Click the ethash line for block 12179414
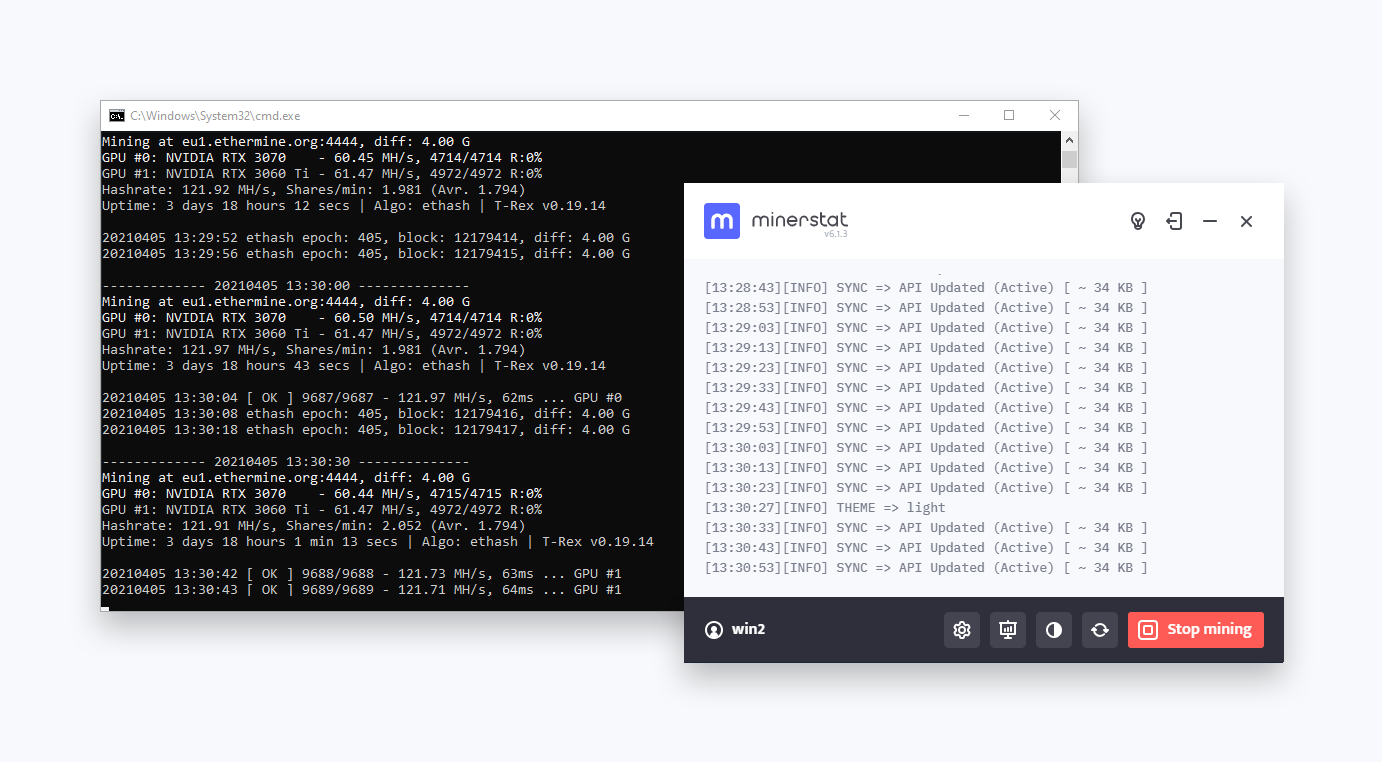The width and height of the screenshot is (1382, 762). click(x=366, y=238)
